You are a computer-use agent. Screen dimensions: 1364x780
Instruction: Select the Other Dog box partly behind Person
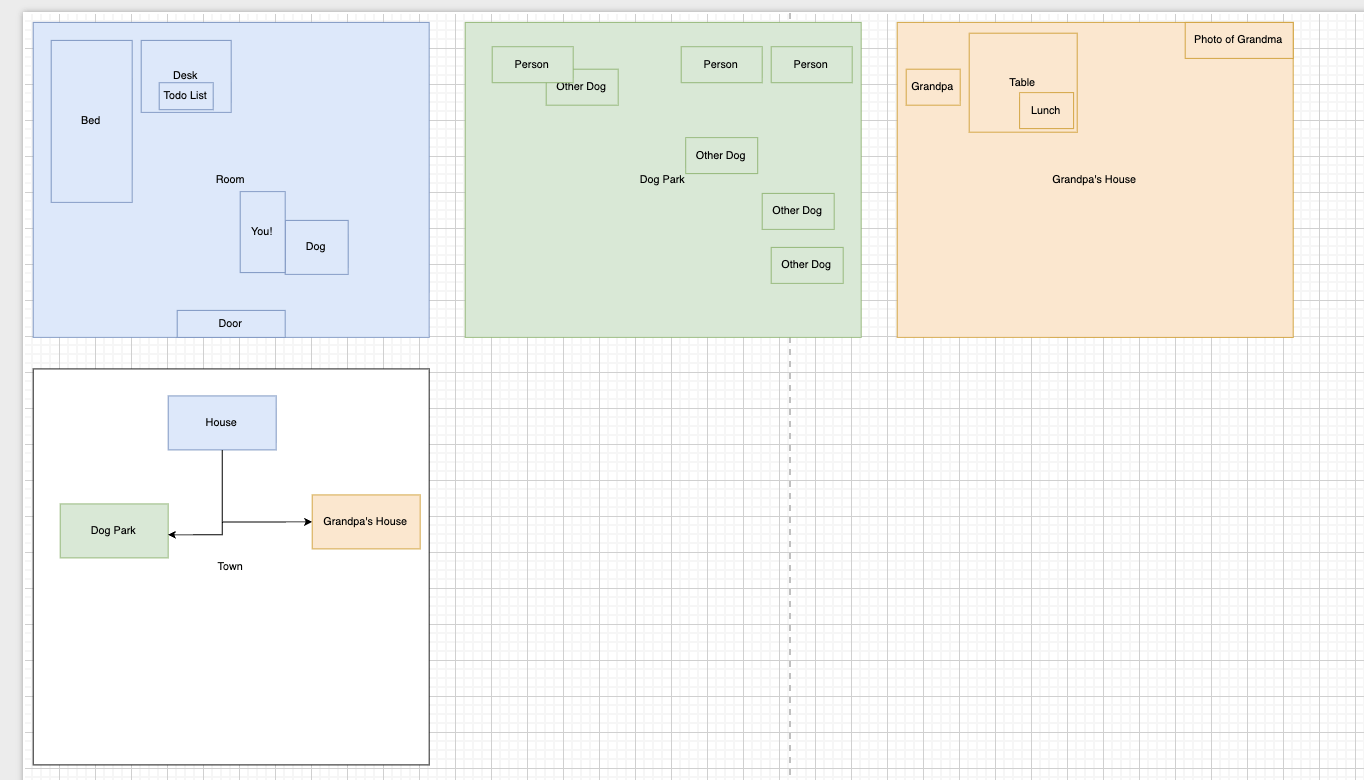594,93
